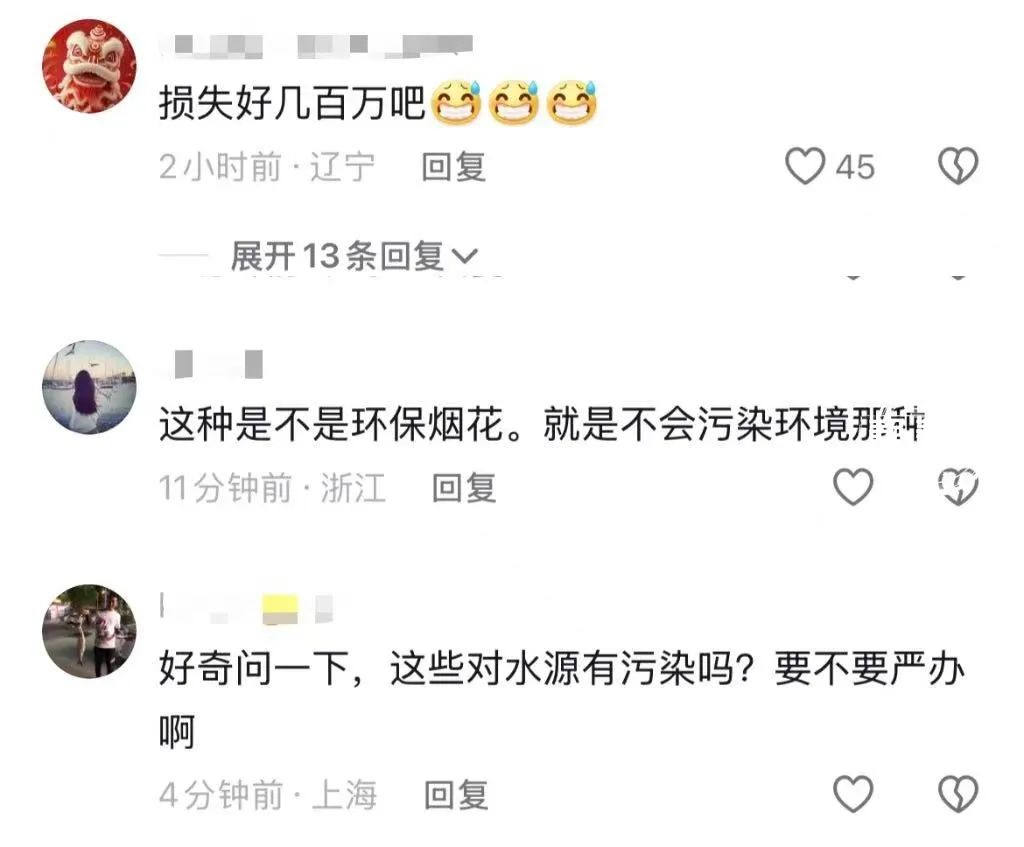The image size is (1024, 847).
Task: Open the avatar of girl by harbor
Action: point(89,387)
